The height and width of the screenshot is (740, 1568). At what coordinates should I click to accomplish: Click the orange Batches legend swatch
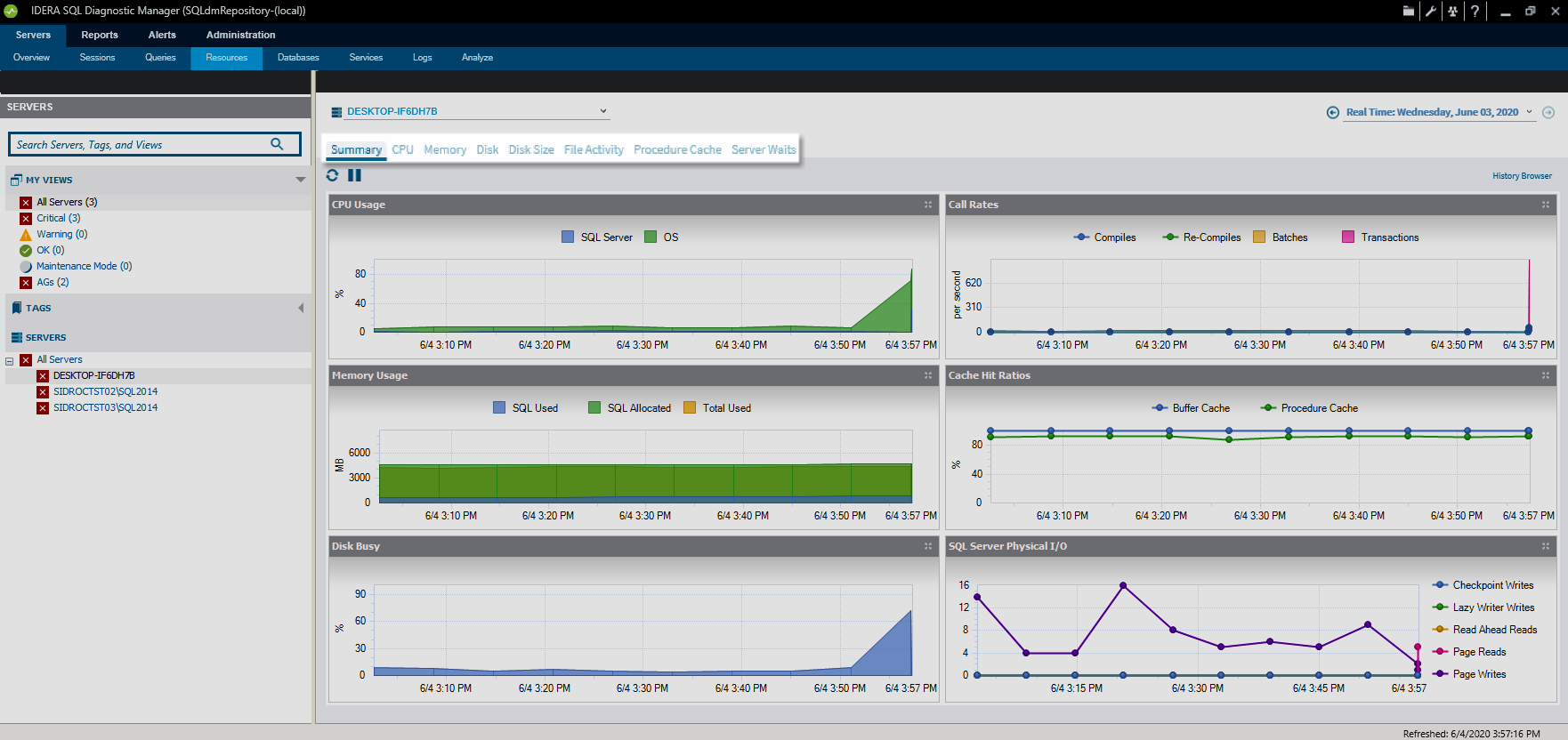[1259, 237]
